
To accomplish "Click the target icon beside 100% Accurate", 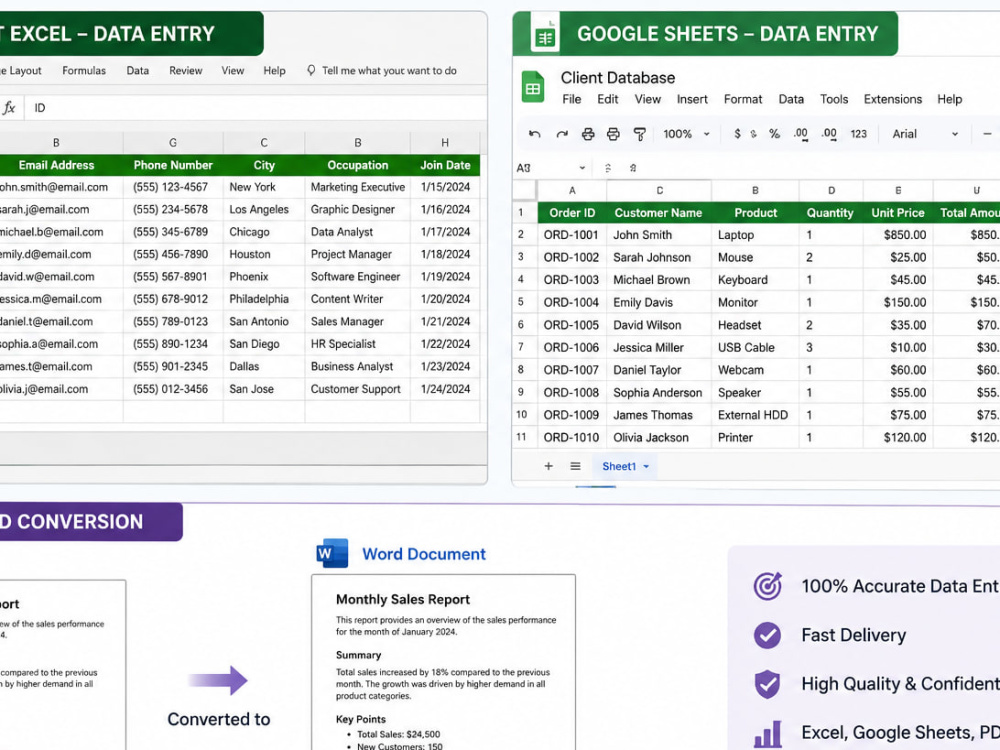I will click(767, 586).
